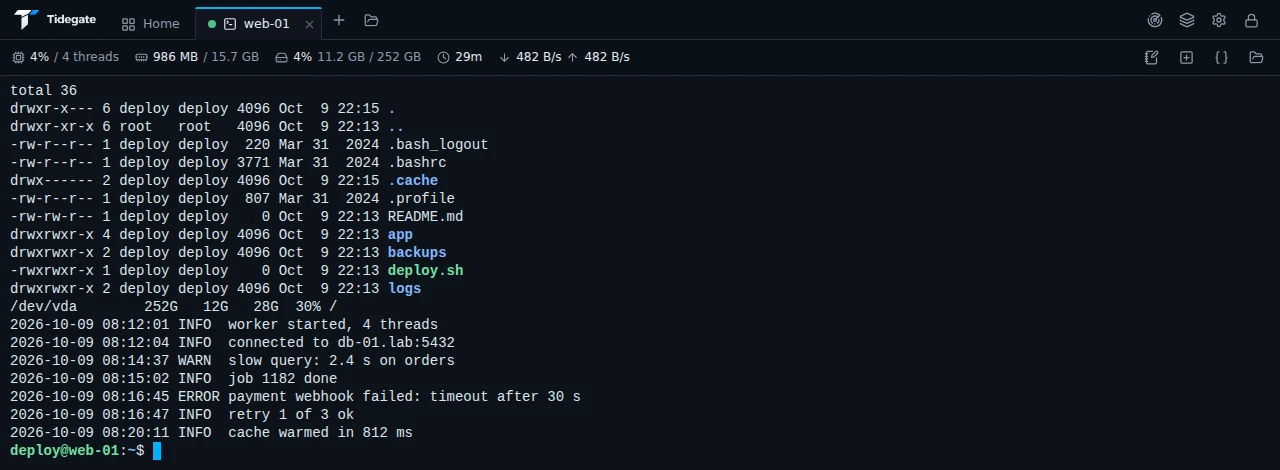
Task: Click the '.profile' filename
Action: point(421,198)
